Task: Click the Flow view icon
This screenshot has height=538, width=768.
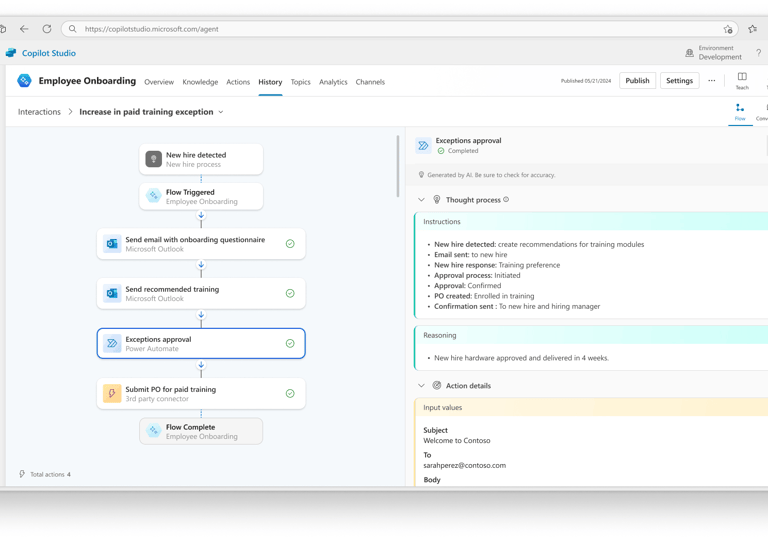Action: (x=740, y=108)
